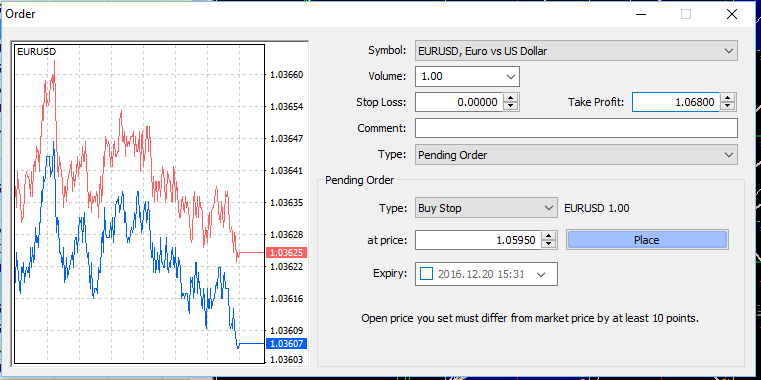Focus the Comment text field
The width and height of the screenshot is (761, 380).
tap(576, 128)
